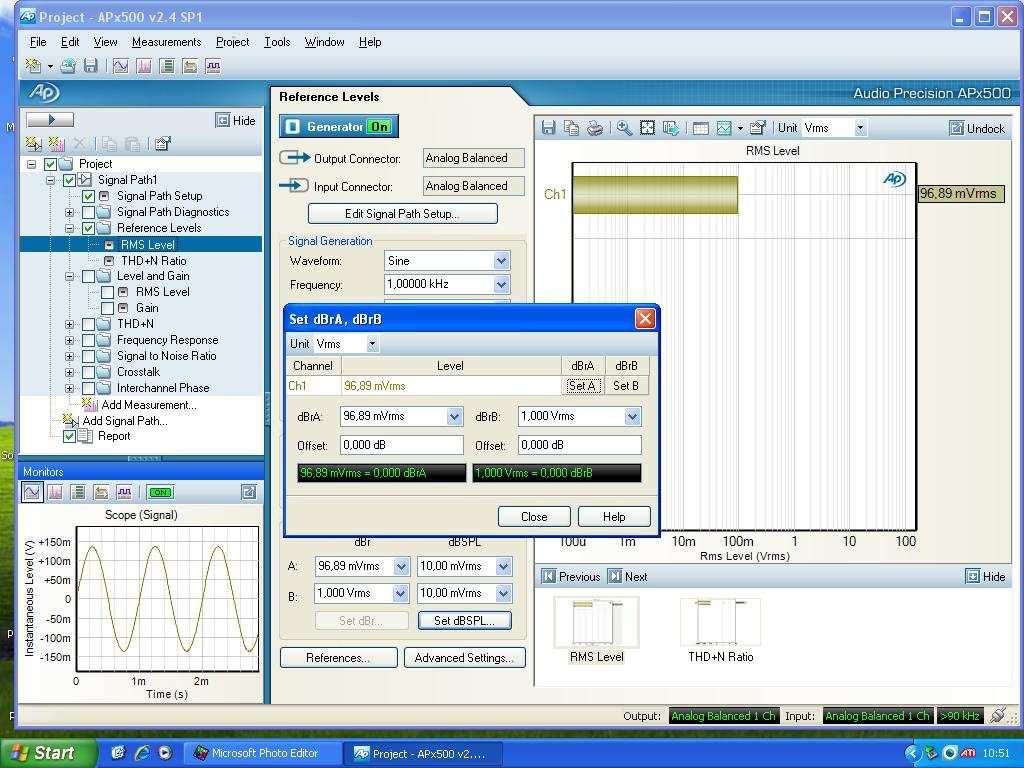Screen dimensions: 1024x768
Task: Toggle the Report checkbox
Action: tap(69, 436)
